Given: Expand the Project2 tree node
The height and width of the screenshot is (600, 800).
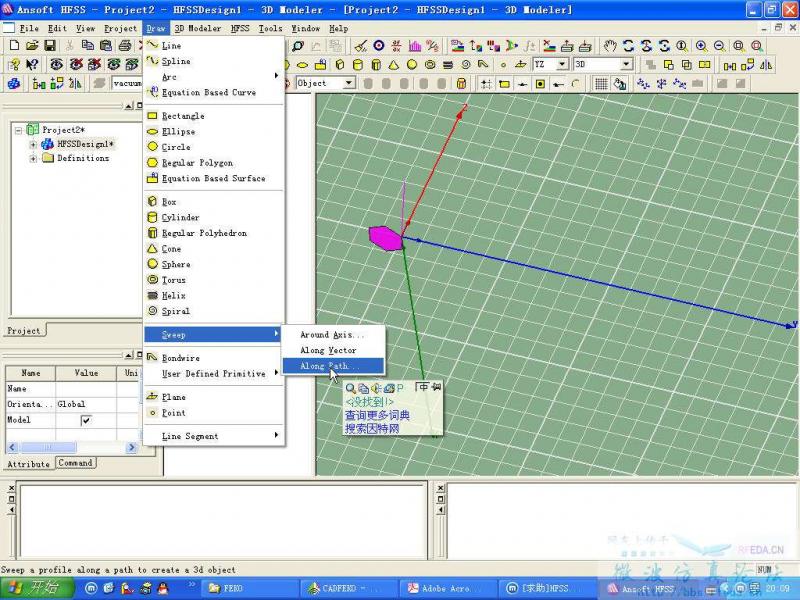Looking at the screenshot, I should [18, 130].
